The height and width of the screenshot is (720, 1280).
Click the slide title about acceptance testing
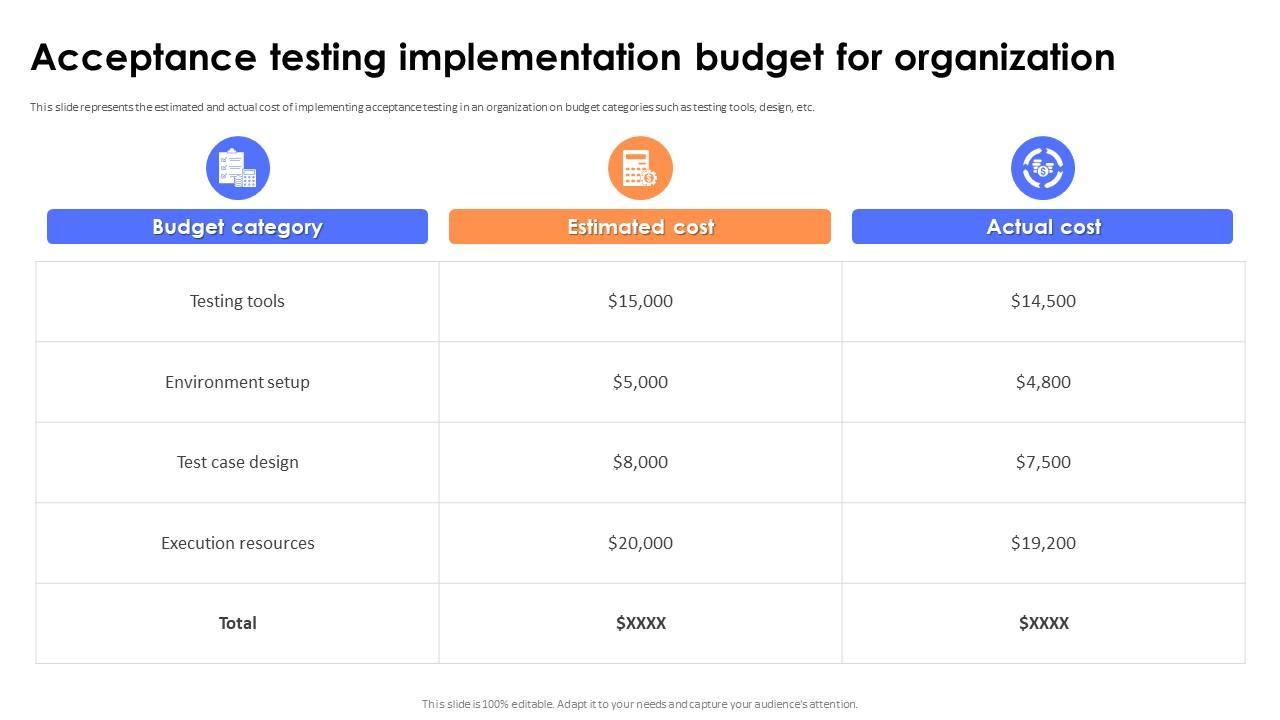[x=572, y=58]
